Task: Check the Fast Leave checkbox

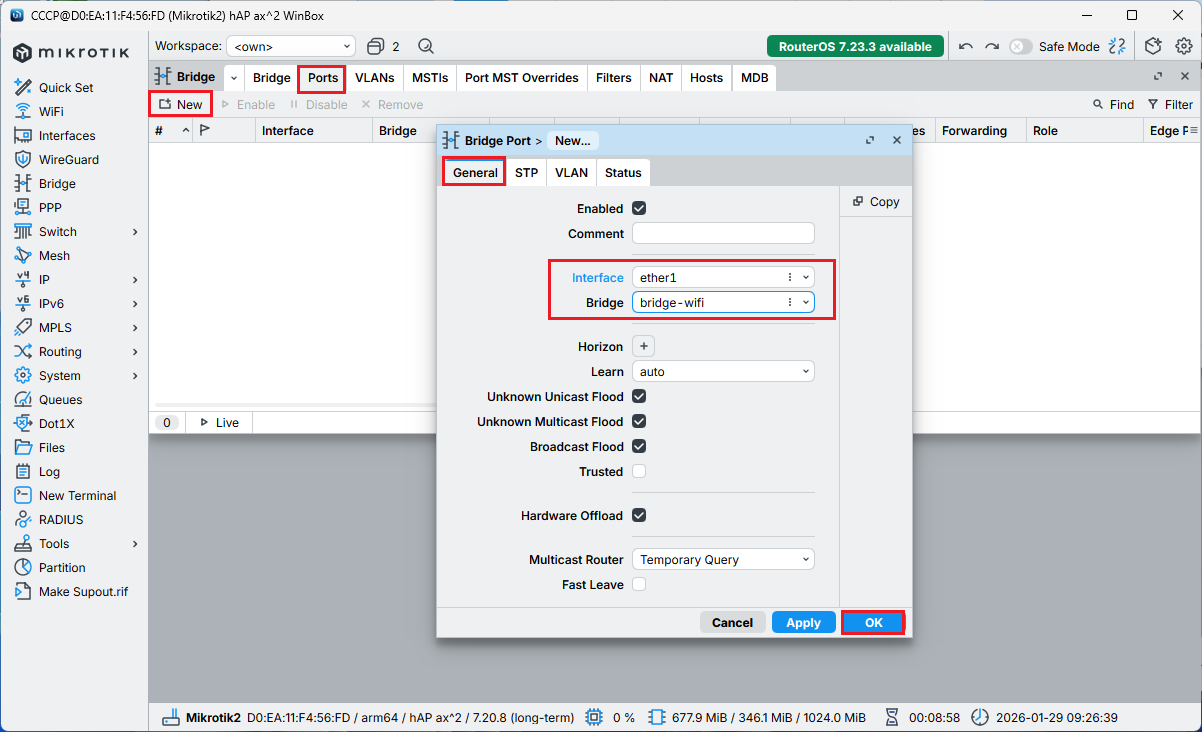Action: point(639,585)
